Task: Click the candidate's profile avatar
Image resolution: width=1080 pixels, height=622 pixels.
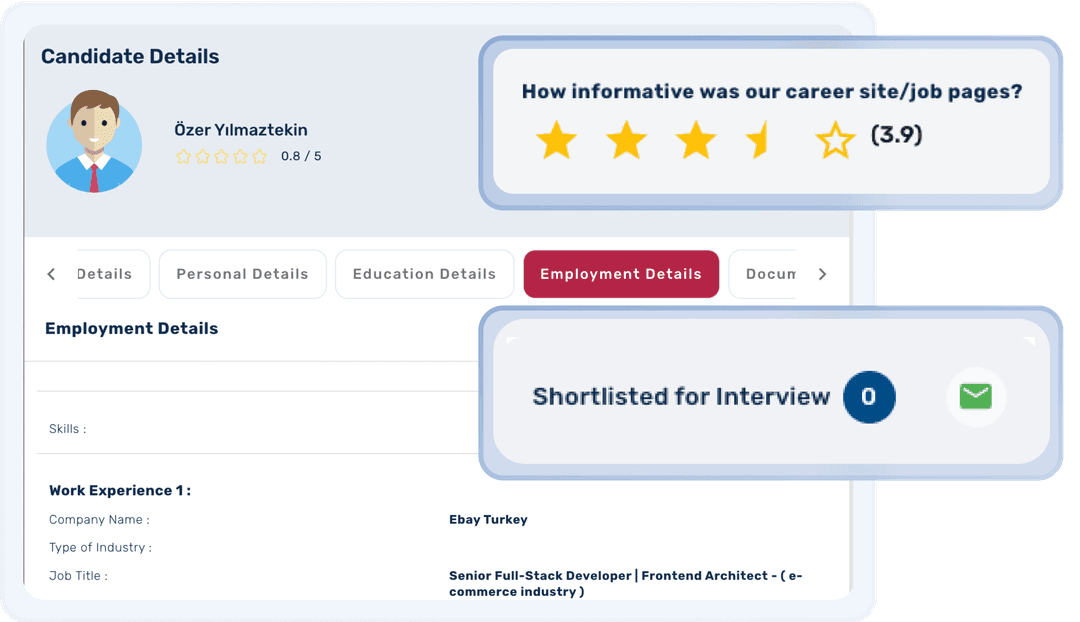Action: (x=94, y=141)
